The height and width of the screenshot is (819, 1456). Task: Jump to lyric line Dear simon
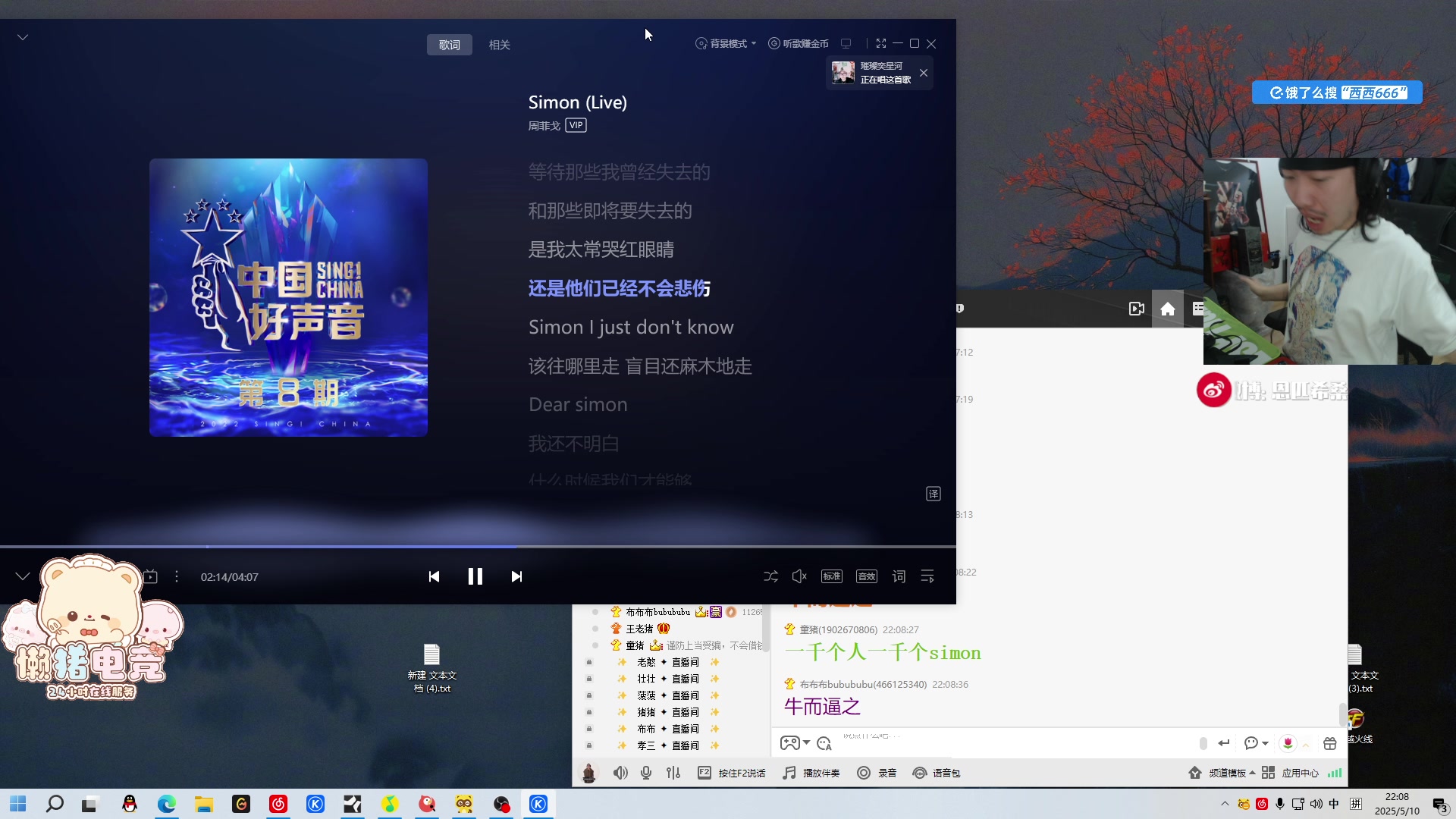point(578,404)
